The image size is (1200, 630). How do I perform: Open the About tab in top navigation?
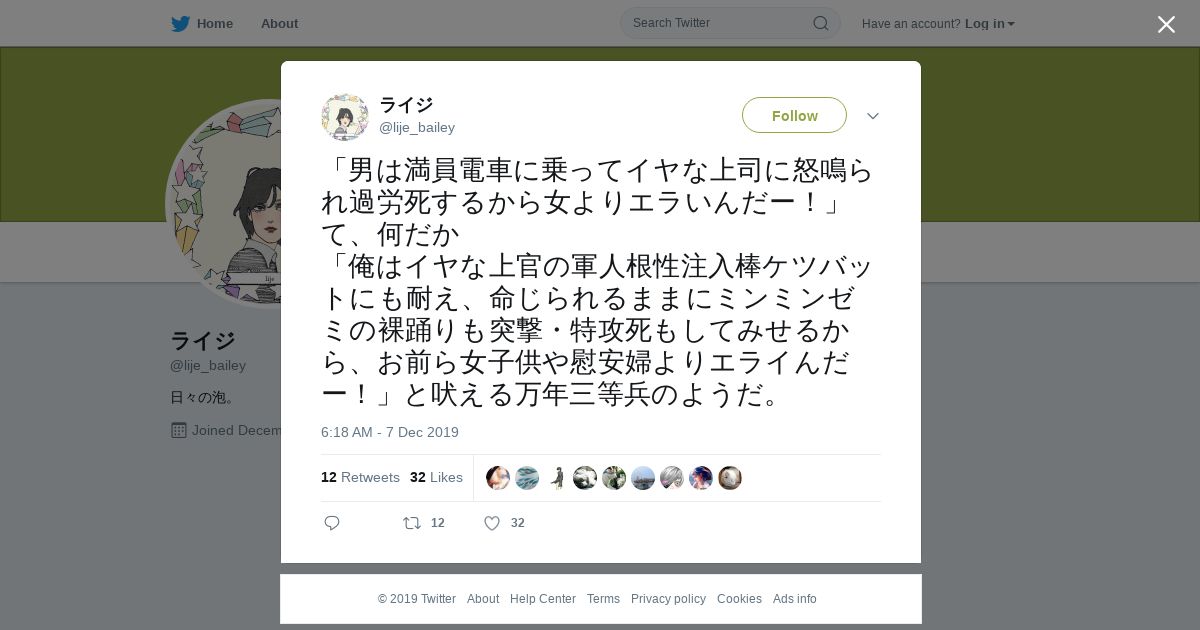[x=279, y=23]
